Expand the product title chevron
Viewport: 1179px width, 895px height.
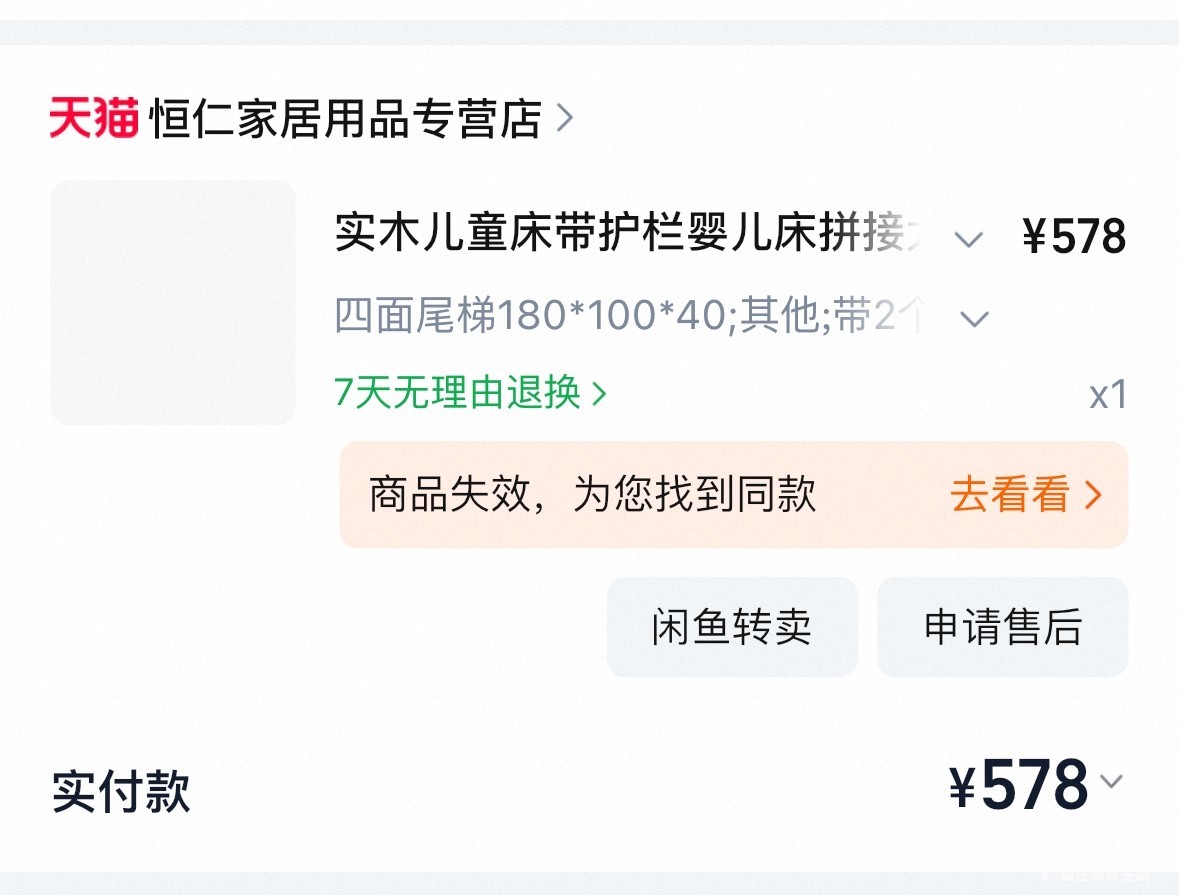coord(968,239)
